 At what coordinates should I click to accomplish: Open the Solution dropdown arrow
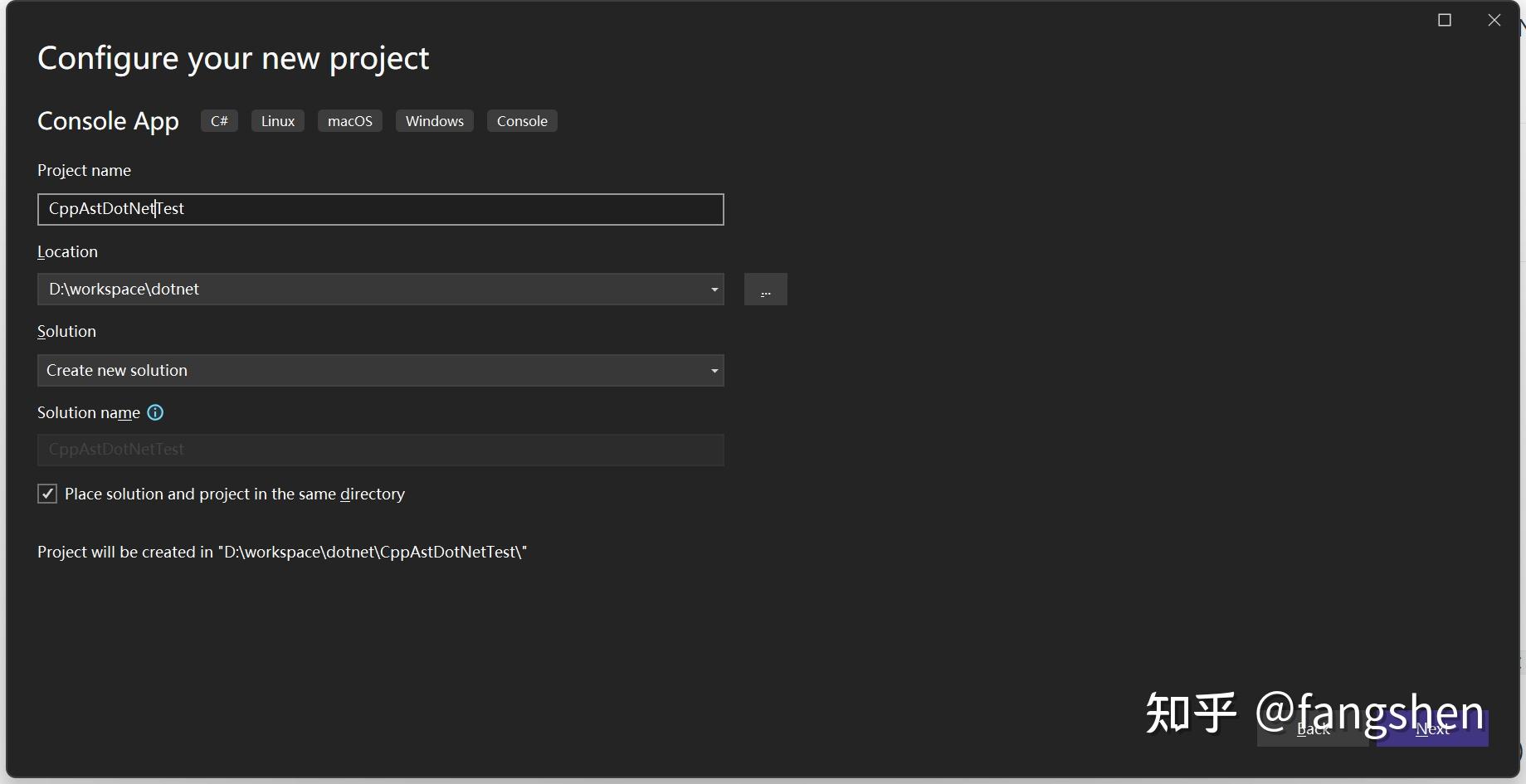(x=714, y=371)
